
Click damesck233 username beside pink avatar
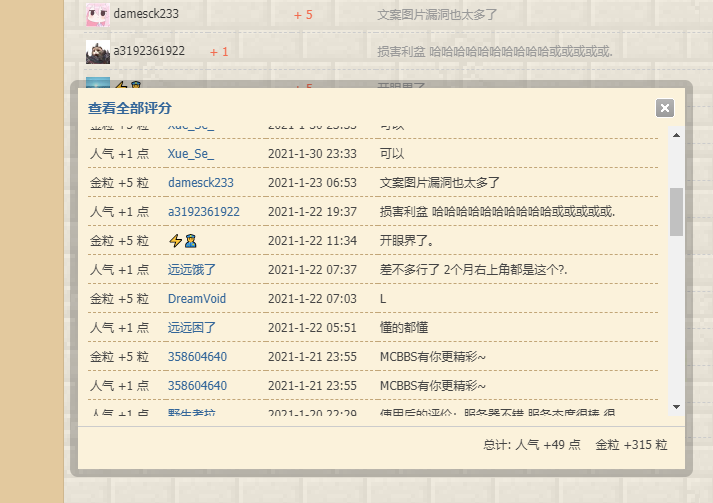coord(146,15)
